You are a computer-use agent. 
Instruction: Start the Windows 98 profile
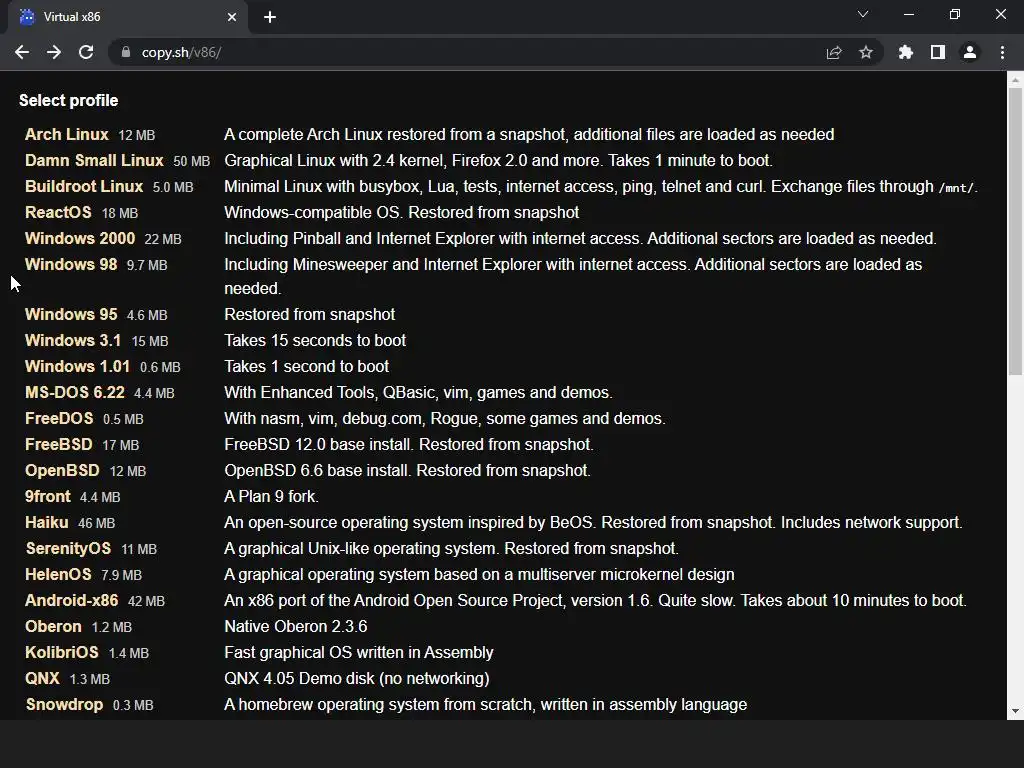[x=71, y=264]
